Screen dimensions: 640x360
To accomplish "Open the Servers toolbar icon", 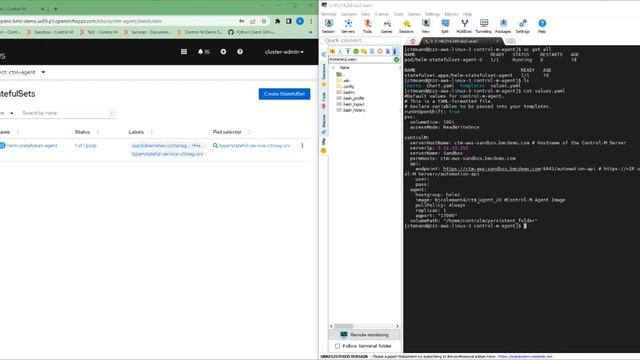I will coord(348,26).
